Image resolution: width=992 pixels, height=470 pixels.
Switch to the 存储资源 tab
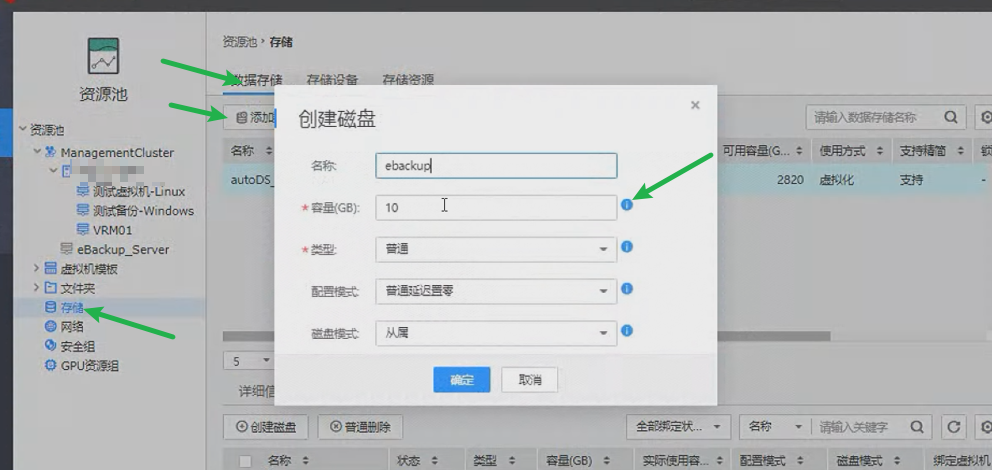407,79
